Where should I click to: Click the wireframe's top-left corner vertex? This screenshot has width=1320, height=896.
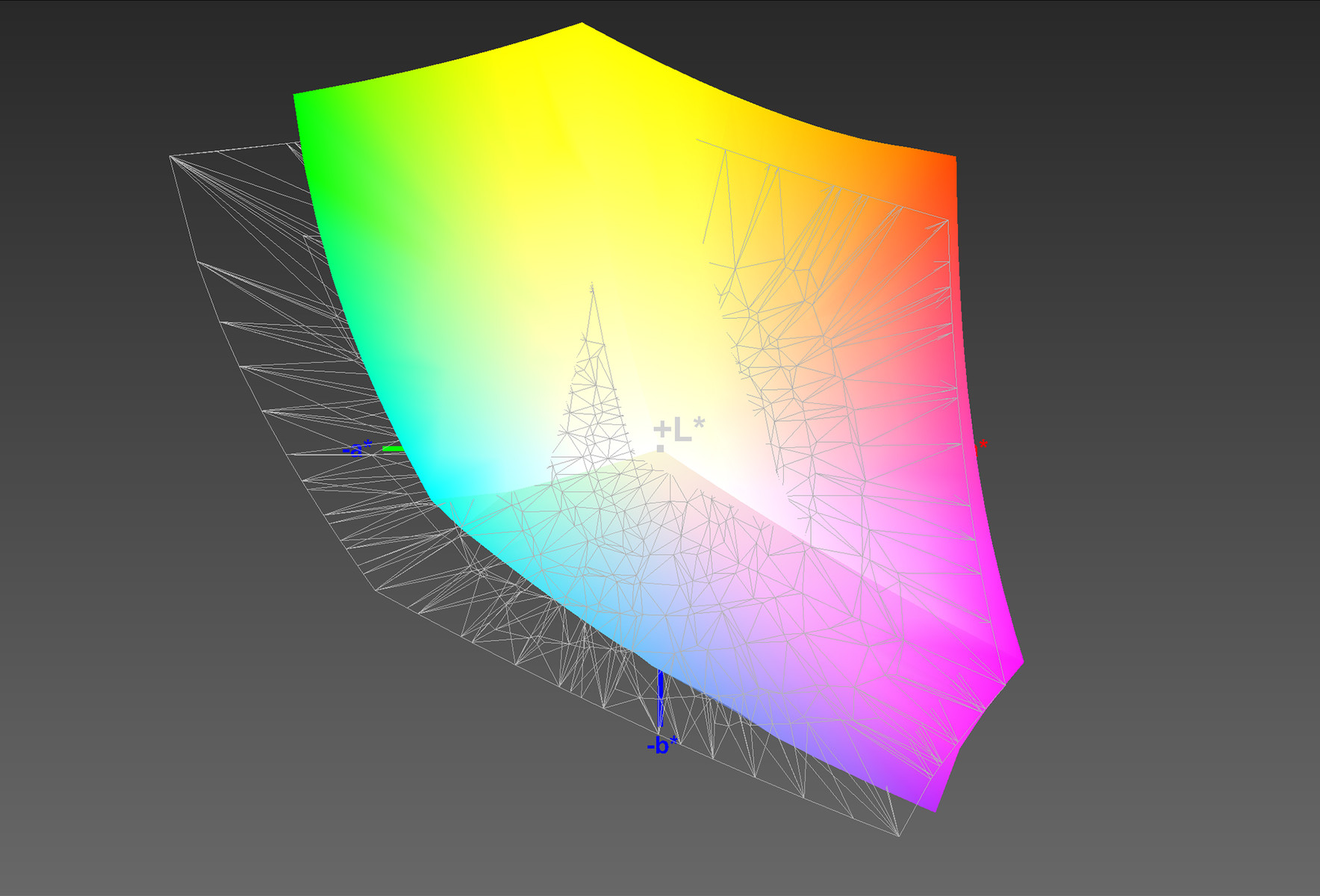(x=170, y=156)
